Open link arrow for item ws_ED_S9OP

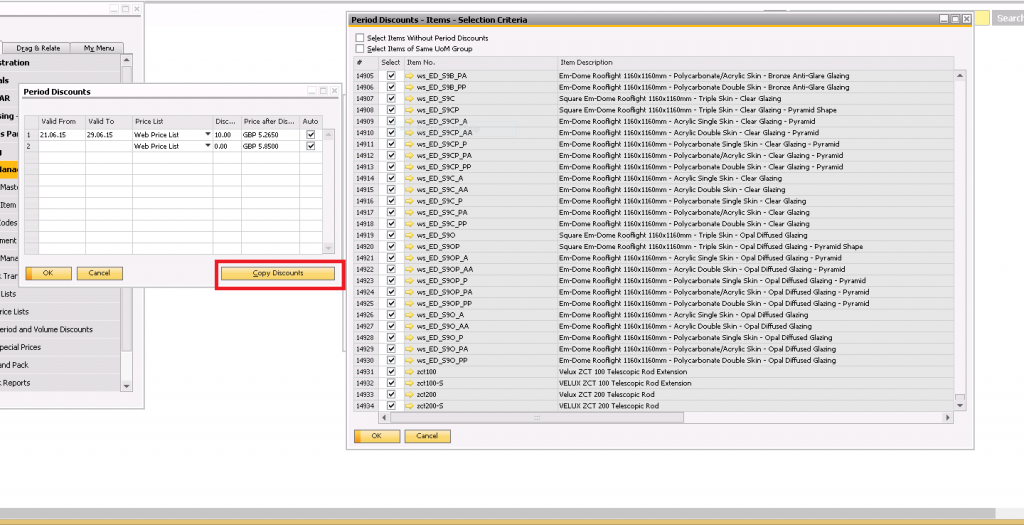pyautogui.click(x=409, y=246)
